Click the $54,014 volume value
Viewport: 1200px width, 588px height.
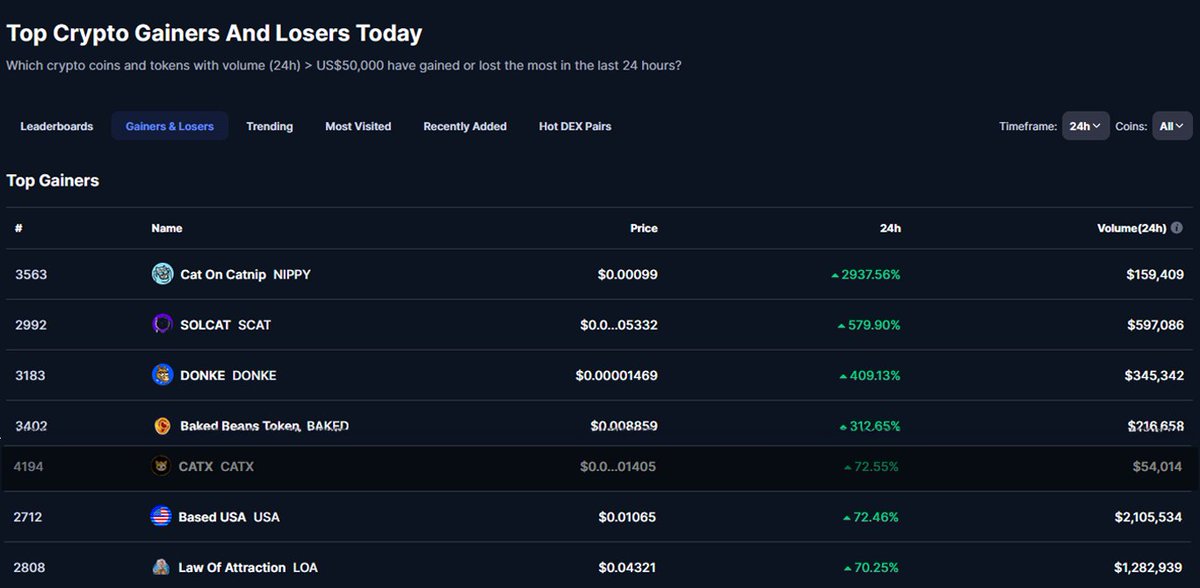point(1157,466)
